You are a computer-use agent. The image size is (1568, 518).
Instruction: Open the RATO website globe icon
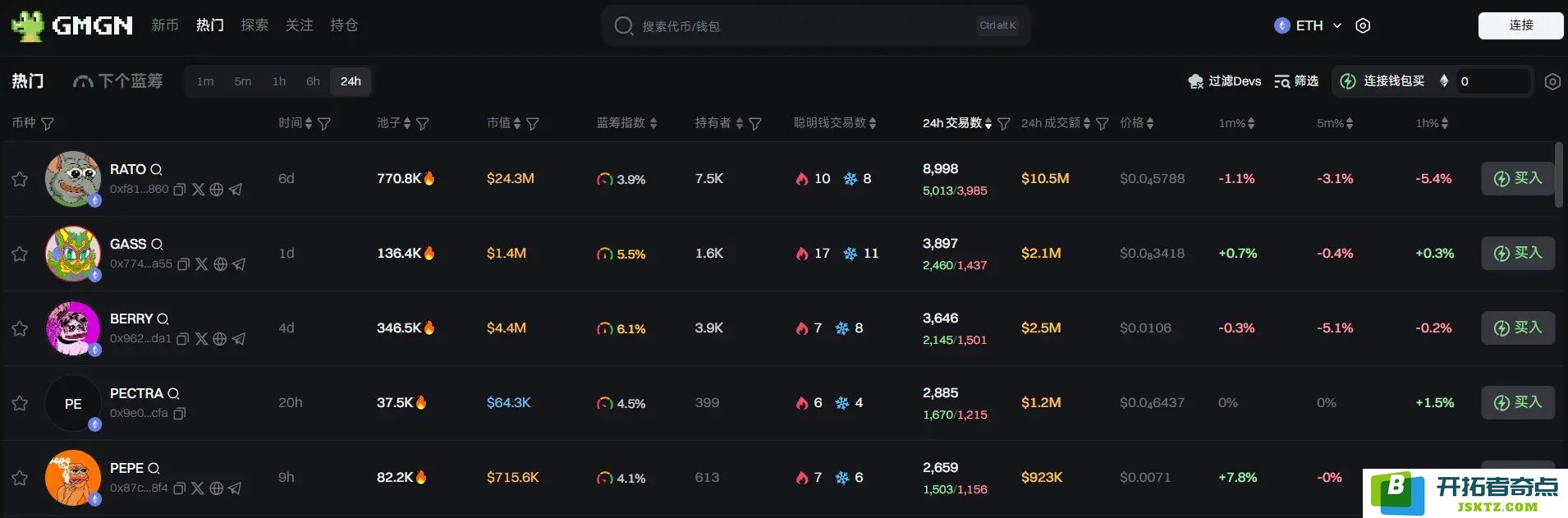217,190
